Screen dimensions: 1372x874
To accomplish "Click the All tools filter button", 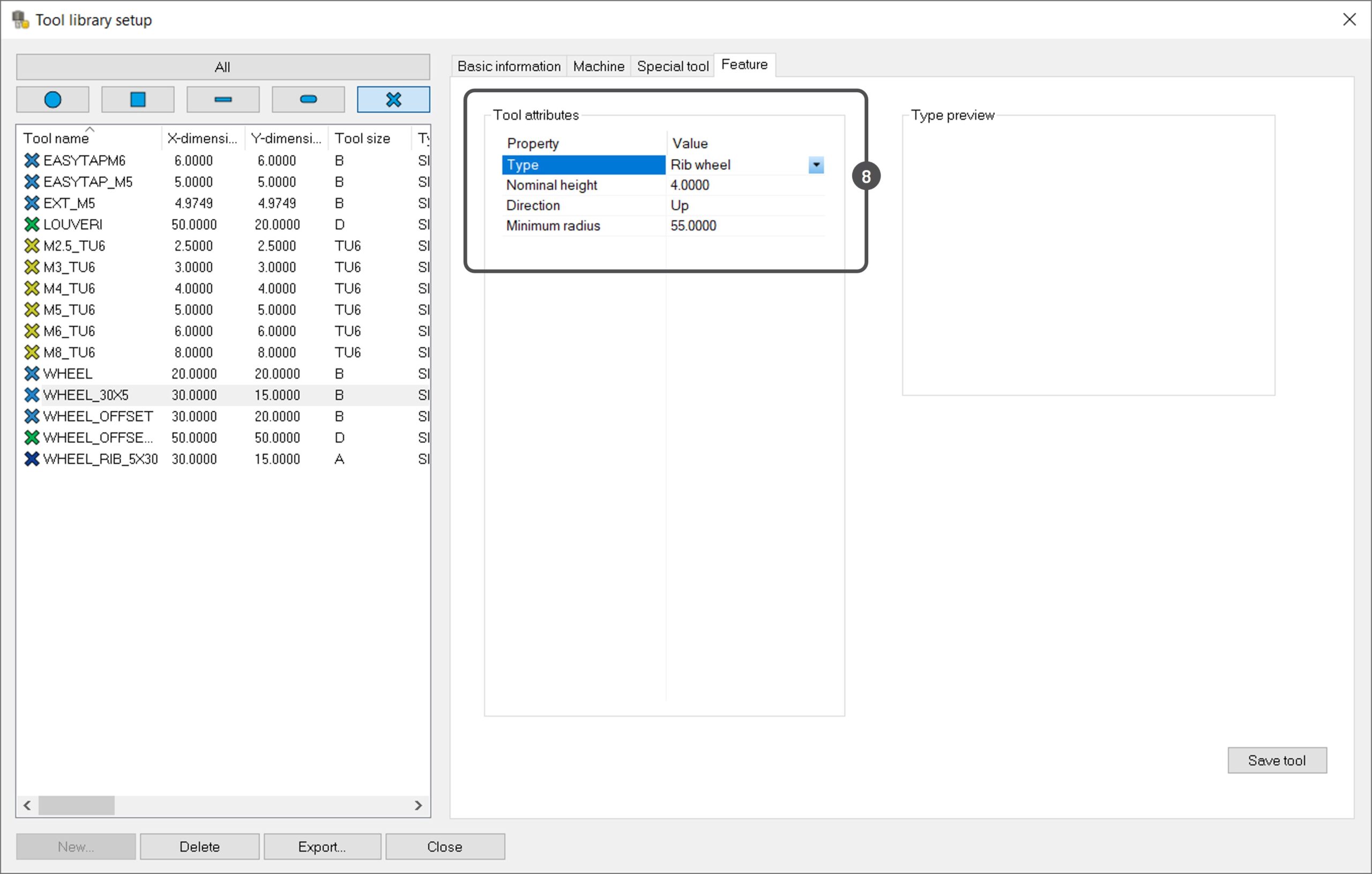I will [223, 67].
